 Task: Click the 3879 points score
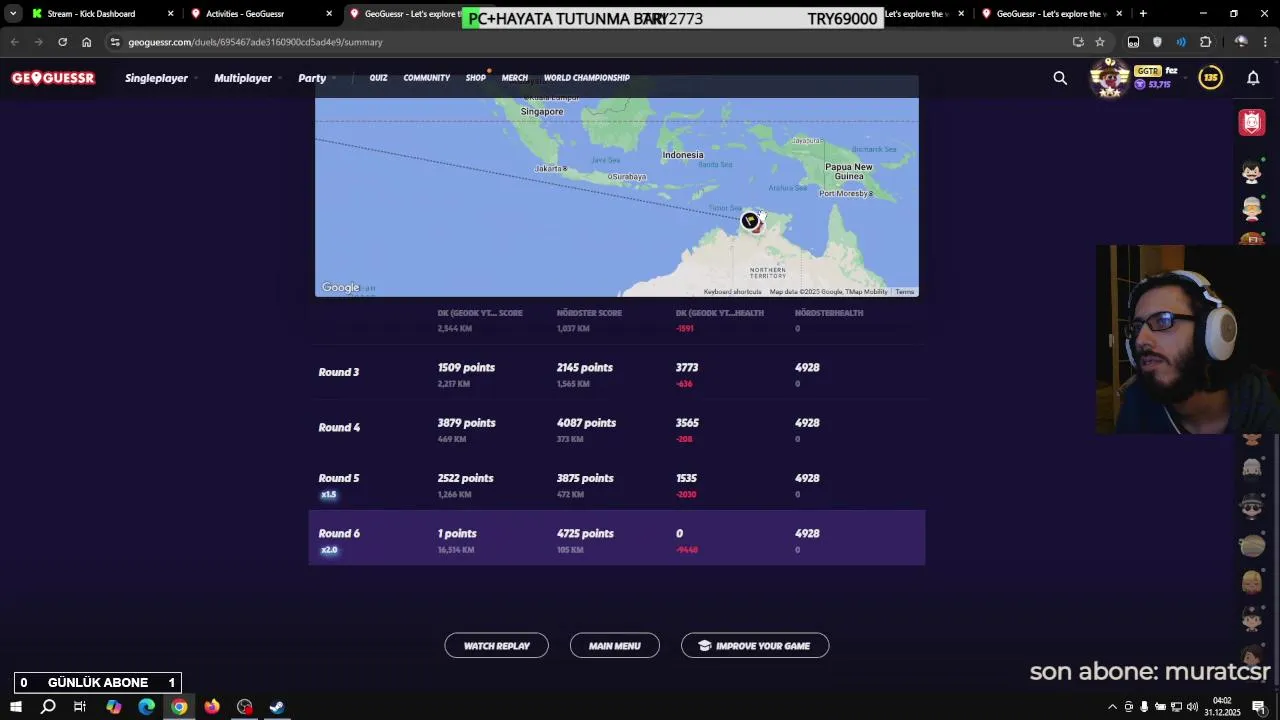467,423
